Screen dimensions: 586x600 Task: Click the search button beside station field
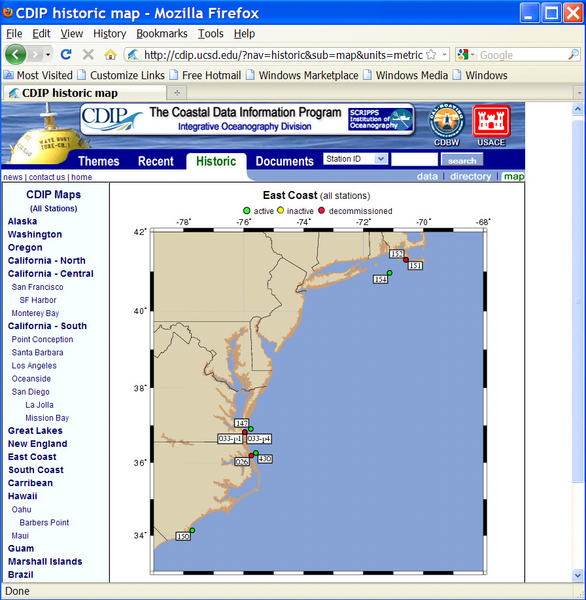pos(462,160)
